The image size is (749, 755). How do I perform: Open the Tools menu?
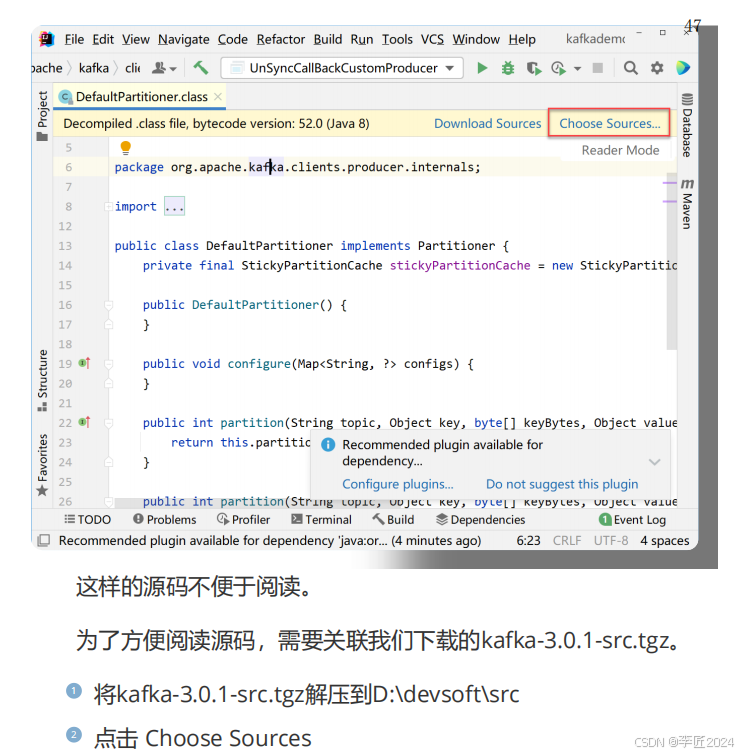click(x=397, y=39)
